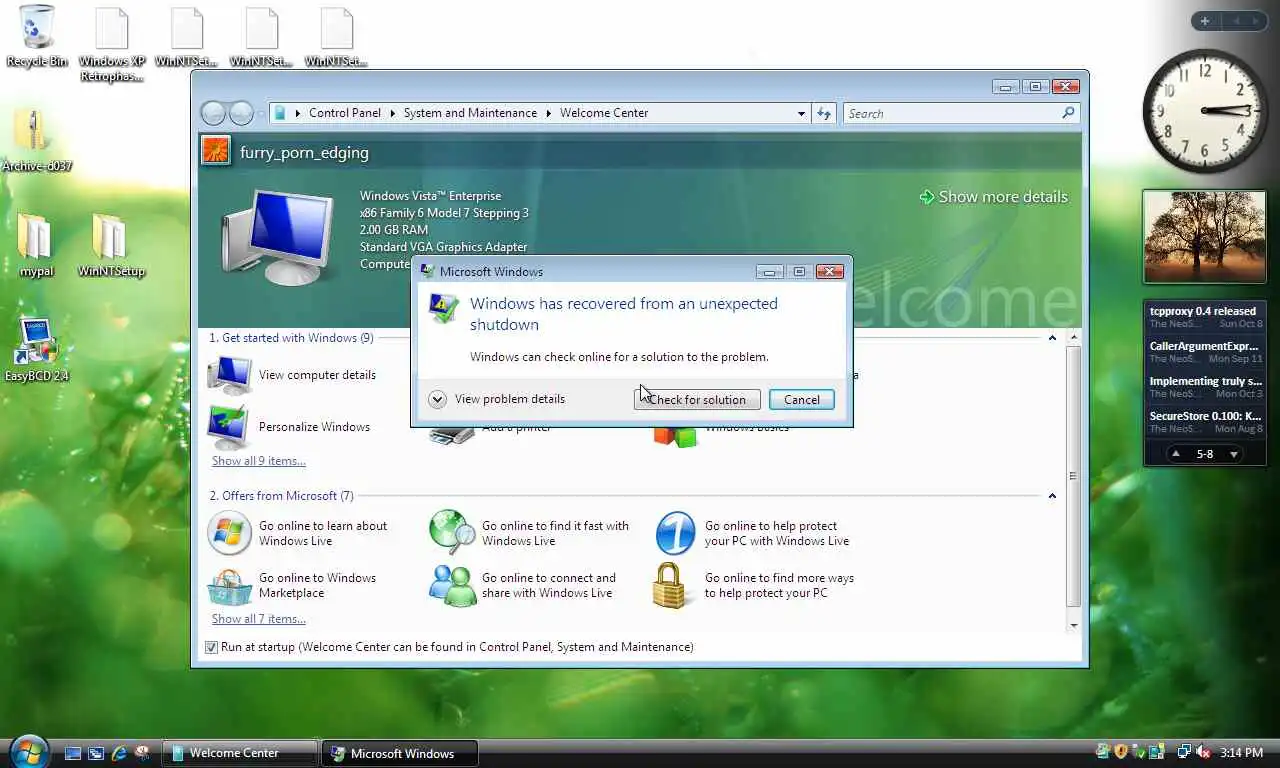Screen dimensions: 1280x768
Task: Click Show more details link
Action: [x=994, y=197]
